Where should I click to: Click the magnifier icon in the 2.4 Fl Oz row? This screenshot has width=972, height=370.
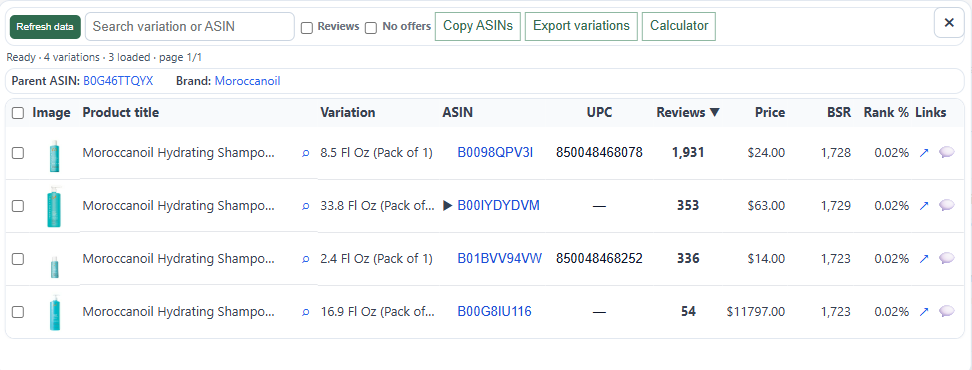pyautogui.click(x=305, y=259)
